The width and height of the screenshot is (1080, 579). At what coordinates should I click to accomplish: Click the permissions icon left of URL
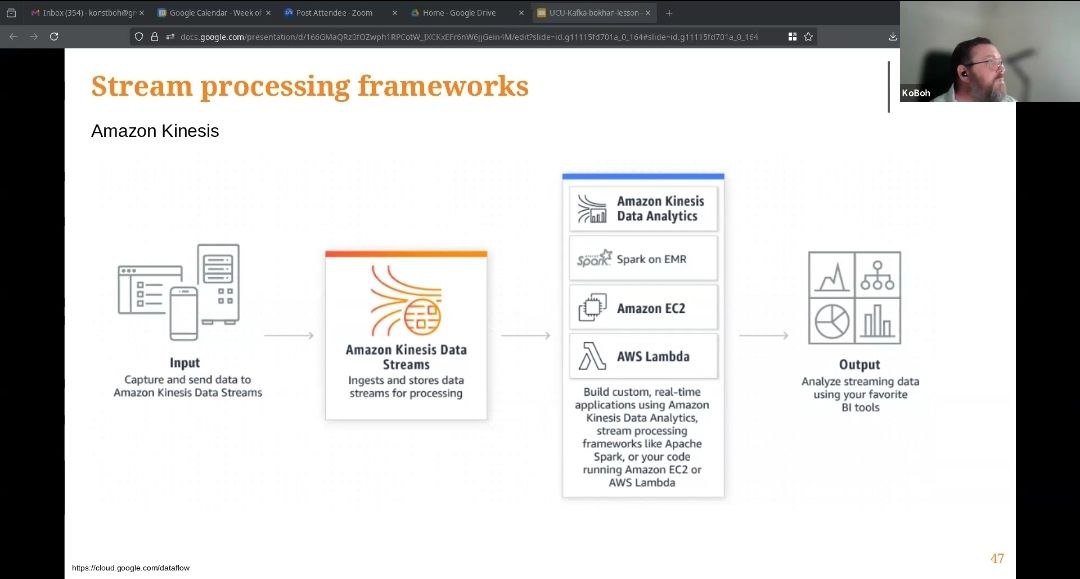pyautogui.click(x=170, y=36)
